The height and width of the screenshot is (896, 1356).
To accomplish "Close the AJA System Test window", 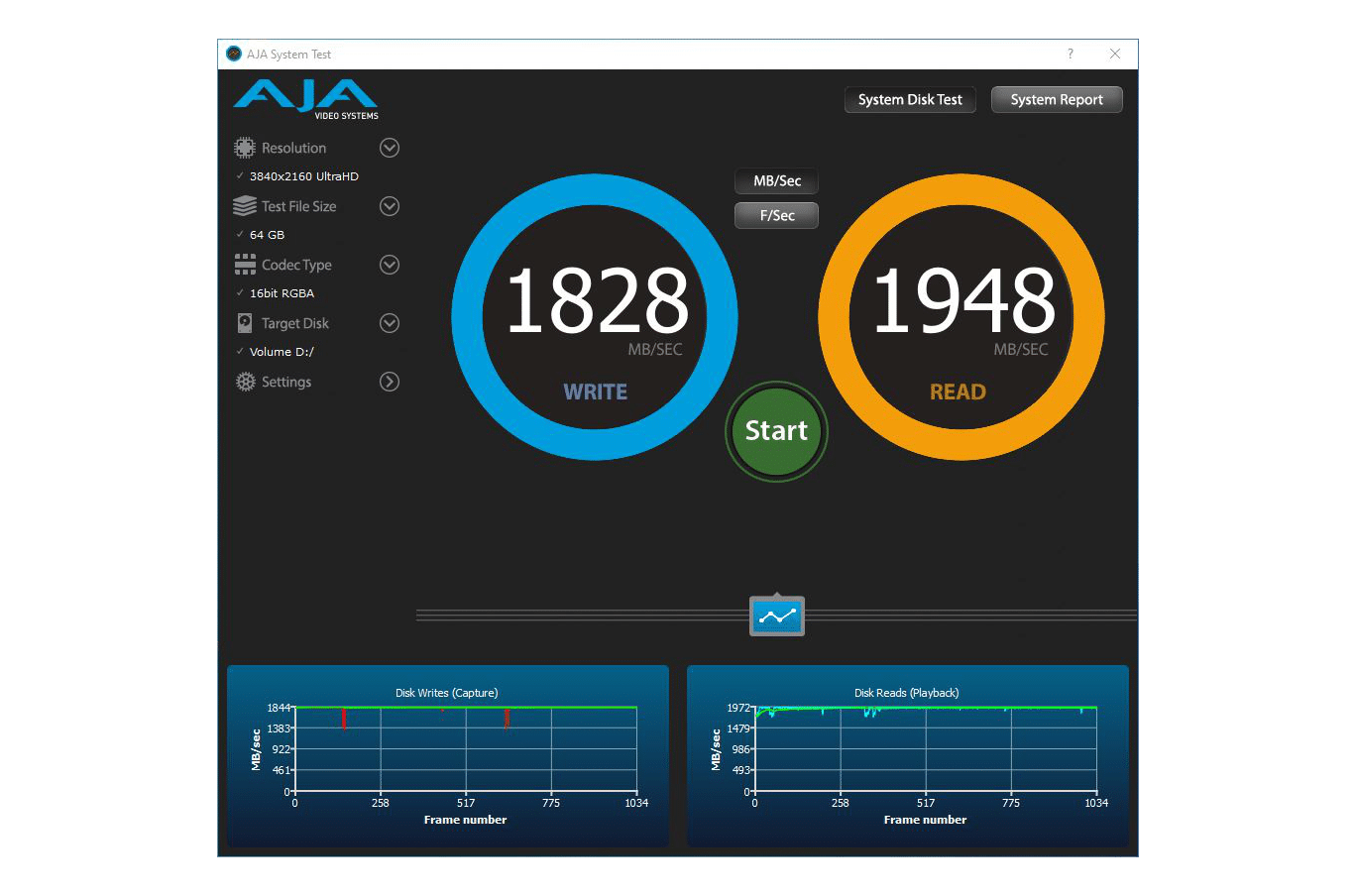I will [1115, 54].
